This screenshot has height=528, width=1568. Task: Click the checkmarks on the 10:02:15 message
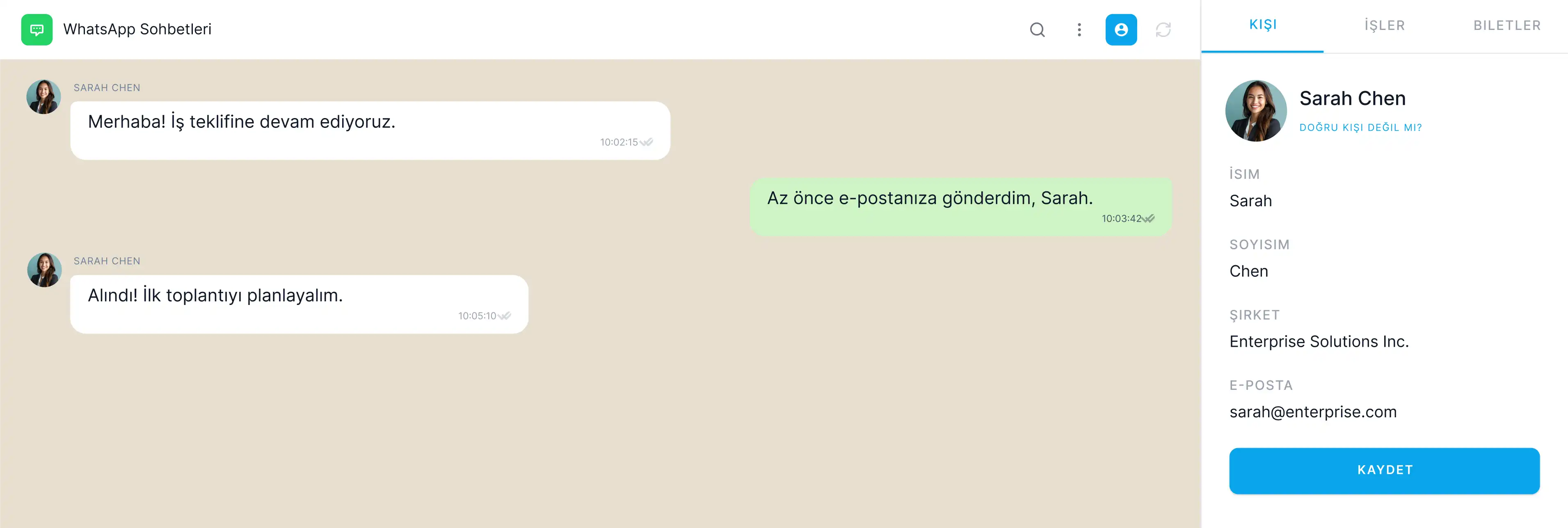point(646,142)
